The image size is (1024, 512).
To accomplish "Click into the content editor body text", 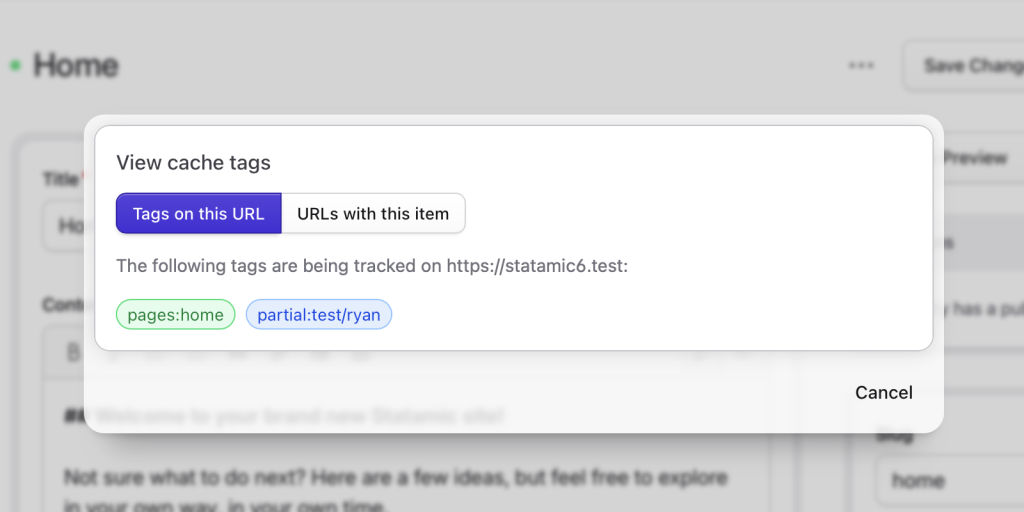I will 395,478.
